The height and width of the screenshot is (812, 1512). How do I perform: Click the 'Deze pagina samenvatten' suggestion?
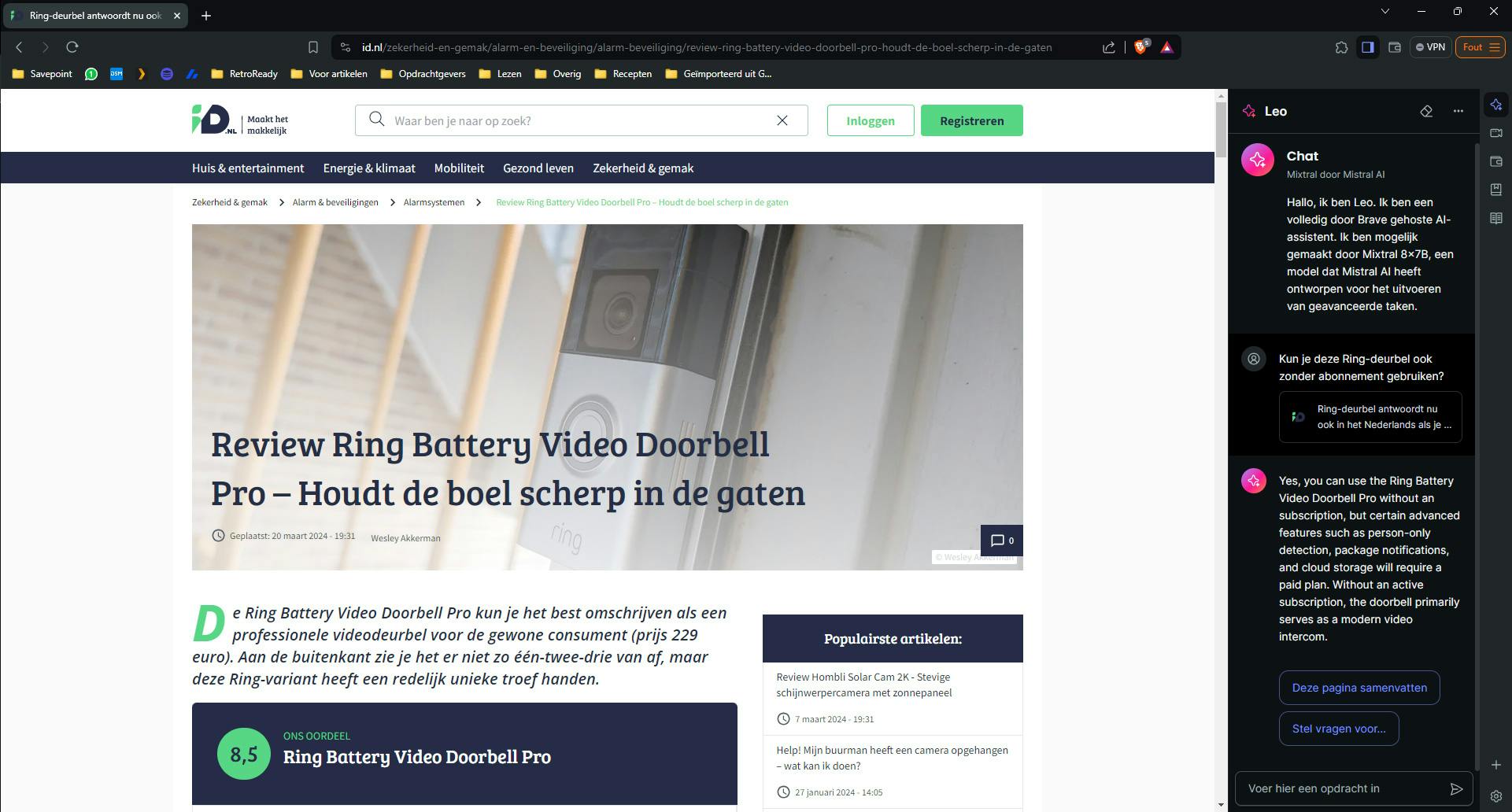1359,688
